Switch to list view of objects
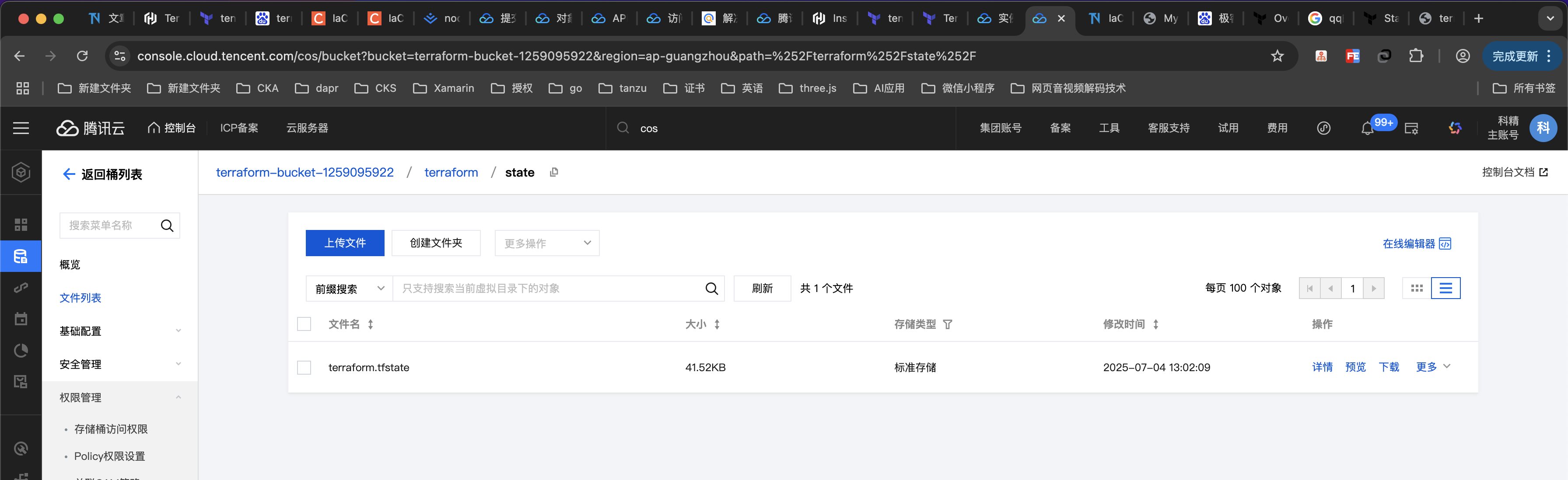 [x=1445, y=289]
